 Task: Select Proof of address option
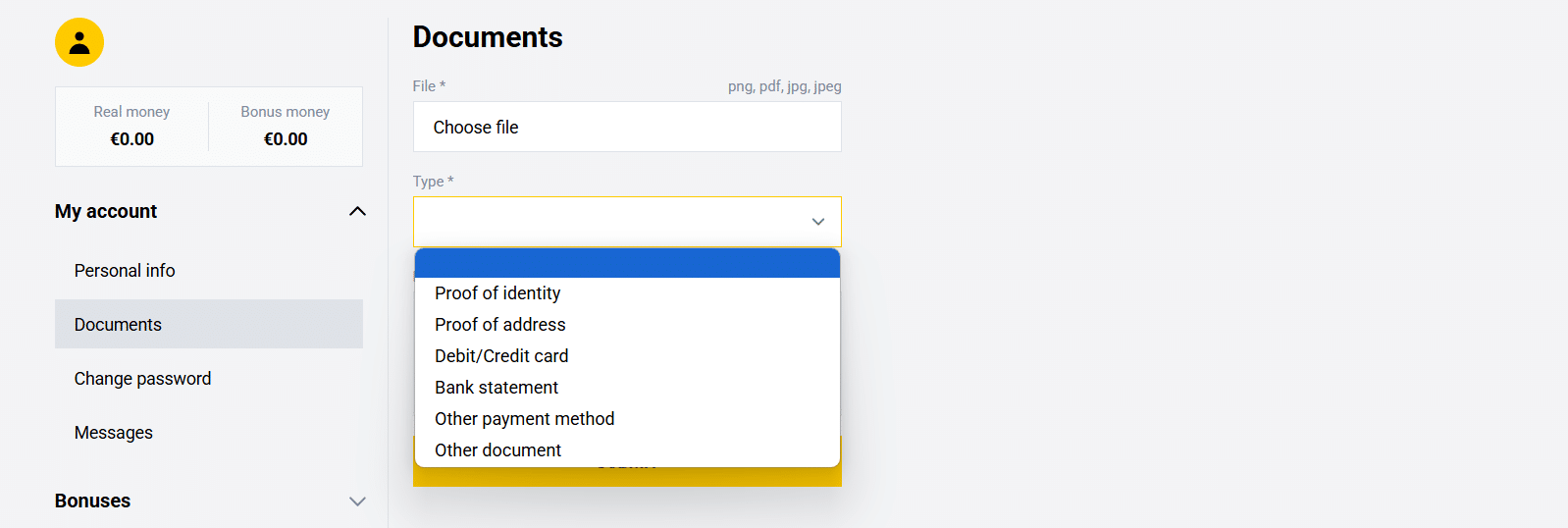tap(499, 325)
